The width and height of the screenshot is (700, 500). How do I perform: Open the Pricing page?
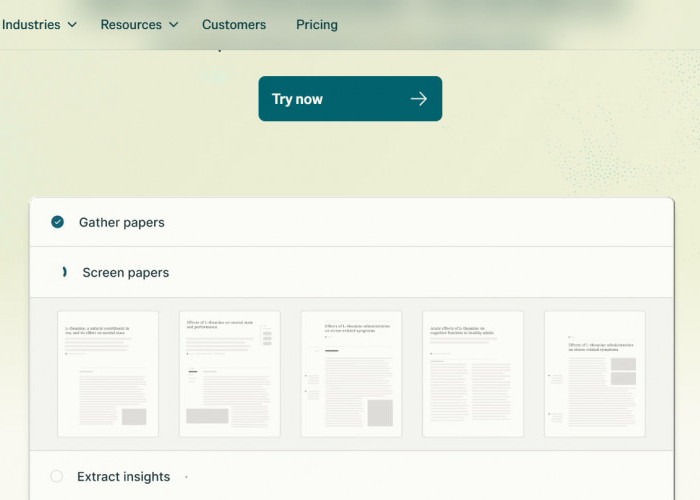click(317, 25)
